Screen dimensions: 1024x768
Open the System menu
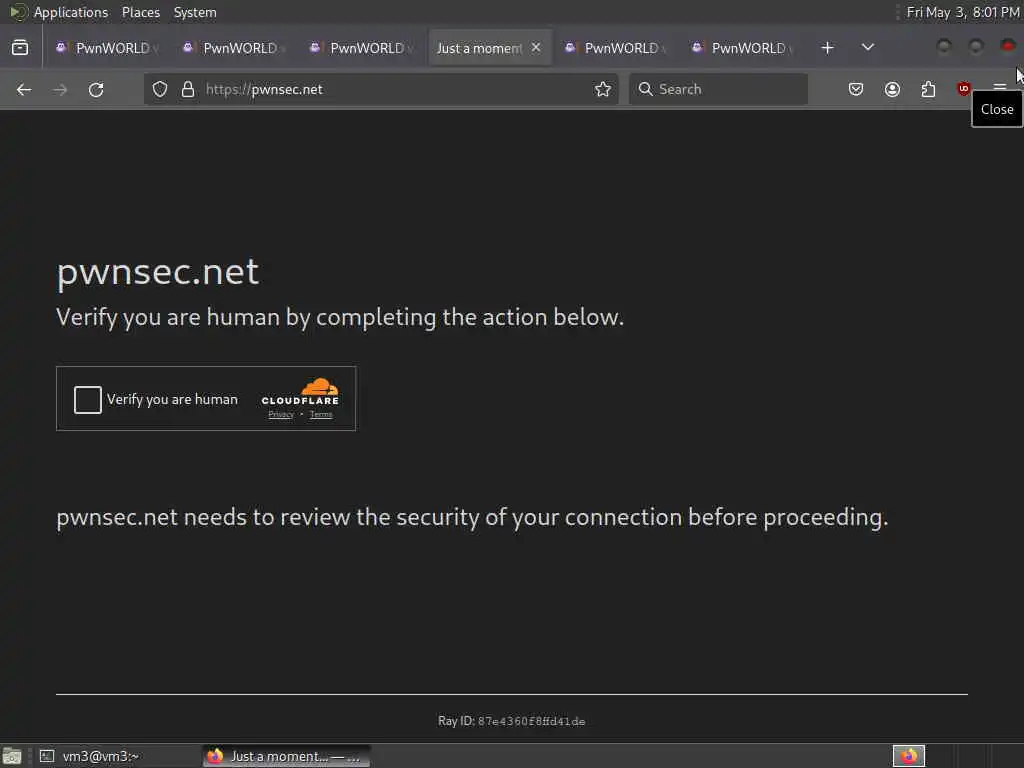click(195, 12)
